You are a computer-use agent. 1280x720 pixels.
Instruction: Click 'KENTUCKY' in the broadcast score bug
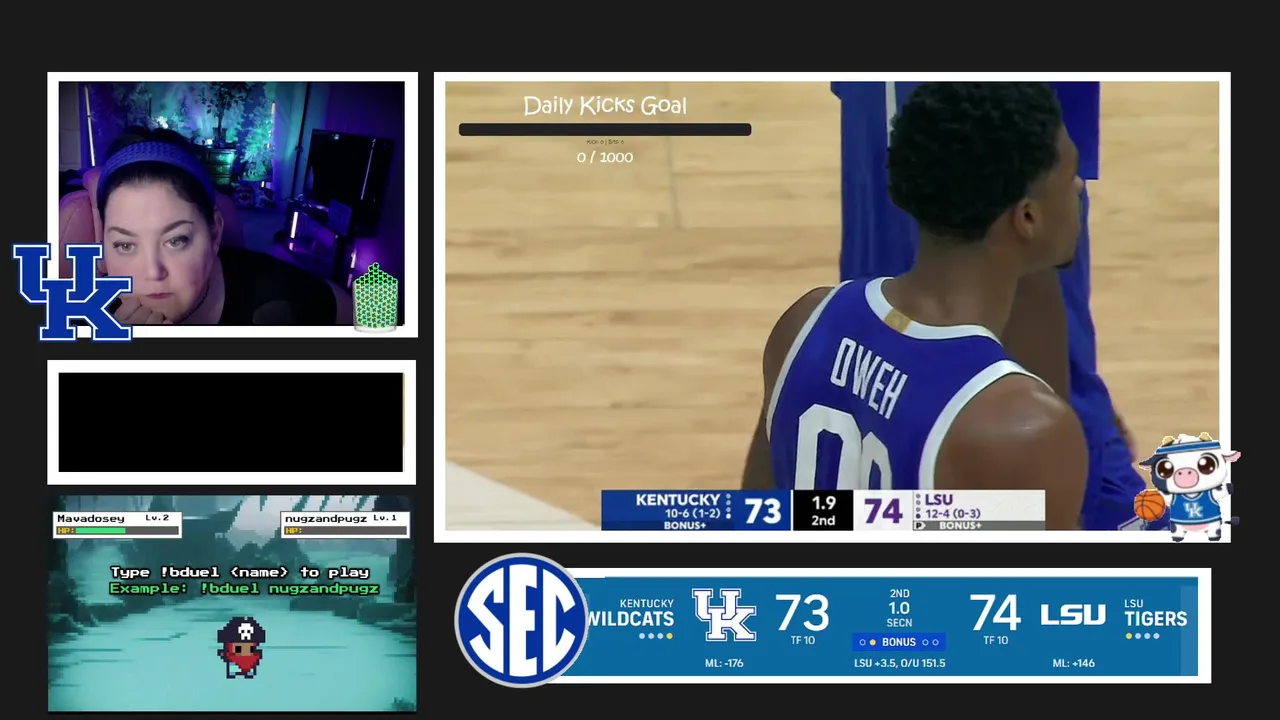coord(678,500)
